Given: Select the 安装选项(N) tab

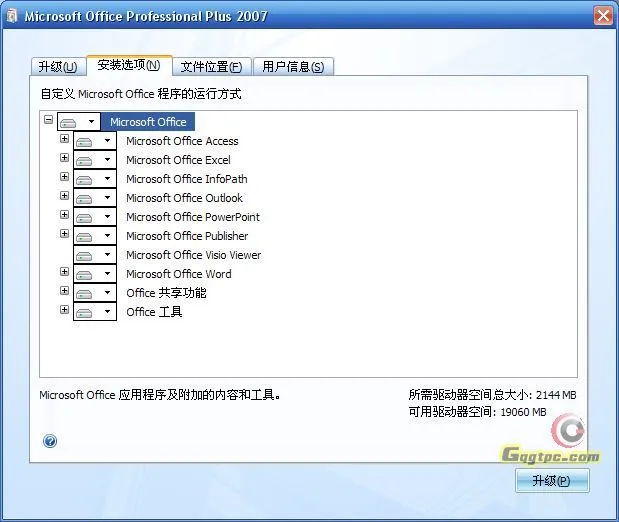Looking at the screenshot, I should pyautogui.click(x=129, y=65).
